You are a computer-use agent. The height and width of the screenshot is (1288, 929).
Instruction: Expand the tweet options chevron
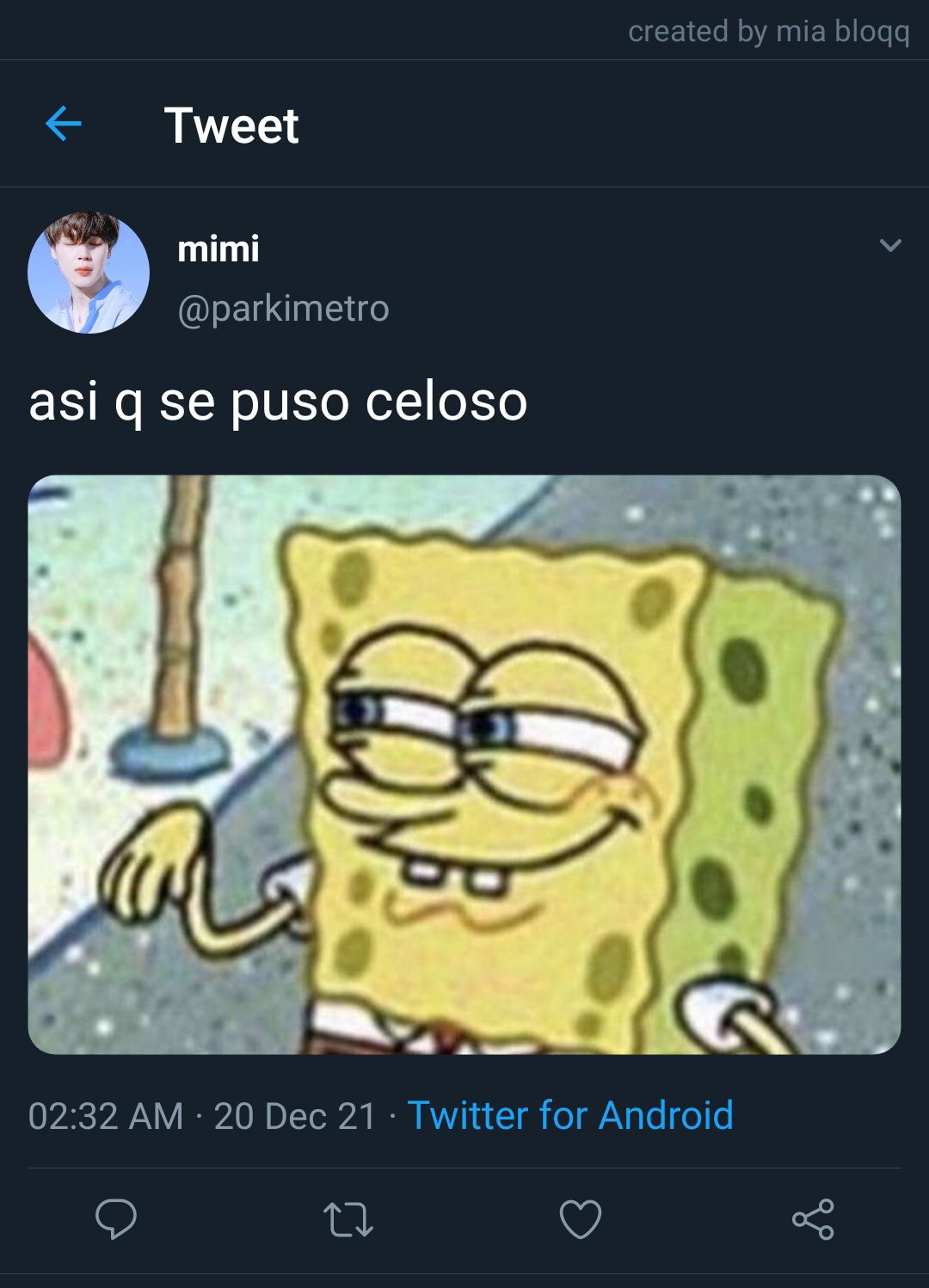[890, 246]
